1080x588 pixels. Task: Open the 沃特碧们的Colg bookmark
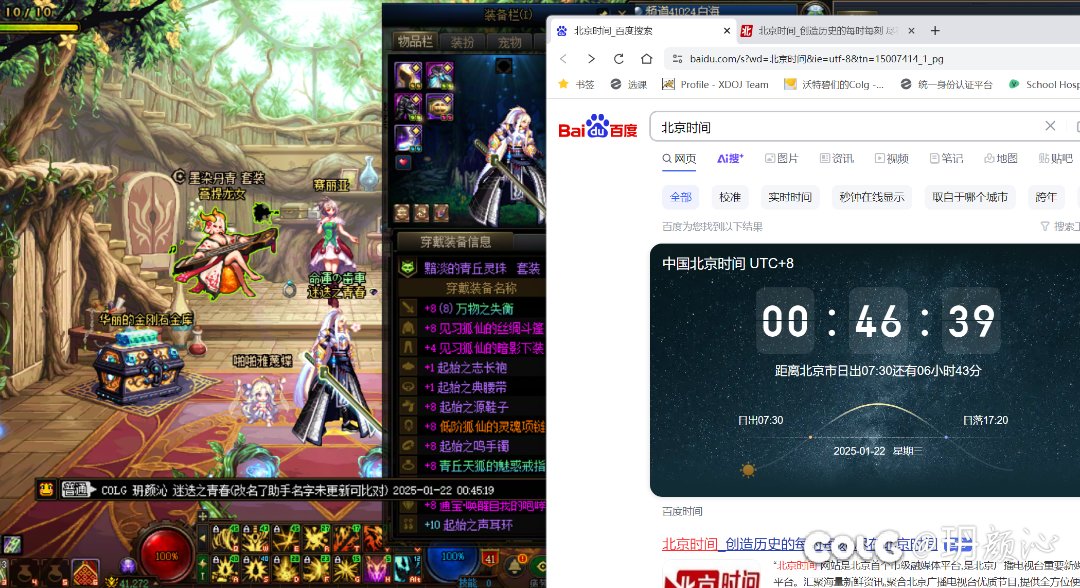(834, 84)
